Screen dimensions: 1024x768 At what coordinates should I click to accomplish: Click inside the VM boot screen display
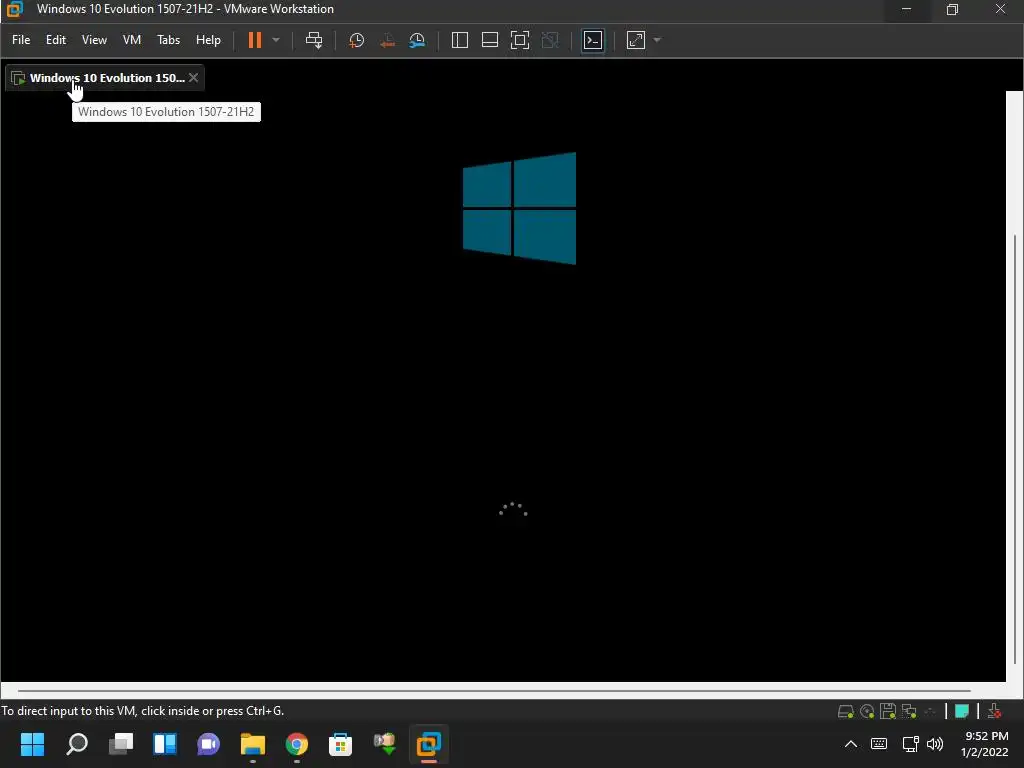click(x=503, y=385)
